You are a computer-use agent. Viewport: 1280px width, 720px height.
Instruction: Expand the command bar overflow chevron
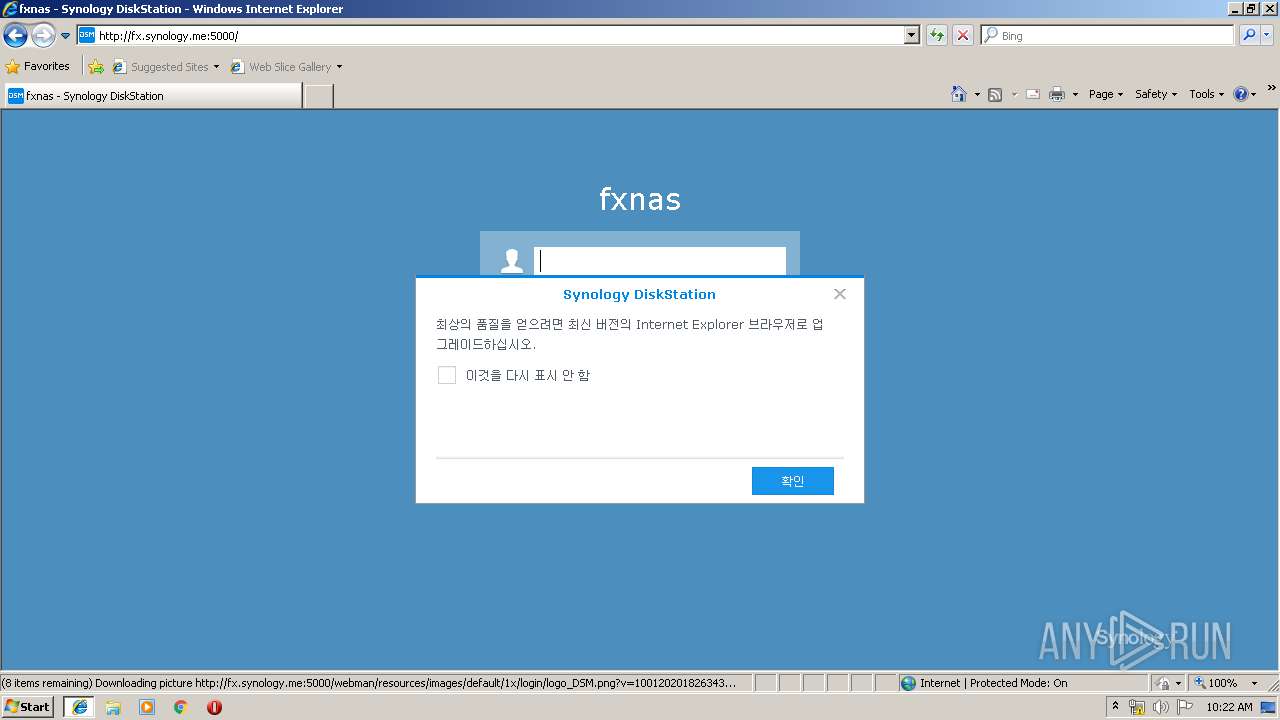point(1272,89)
